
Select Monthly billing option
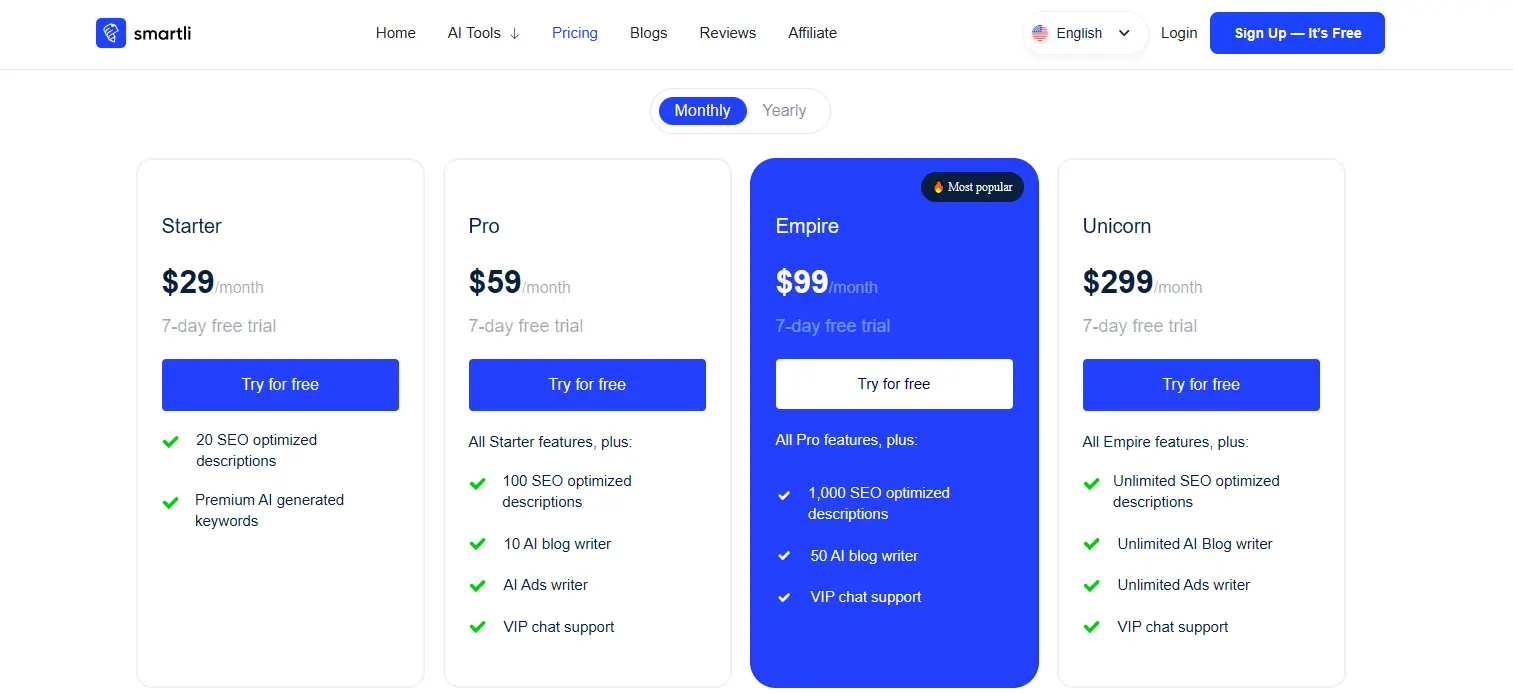click(x=702, y=111)
